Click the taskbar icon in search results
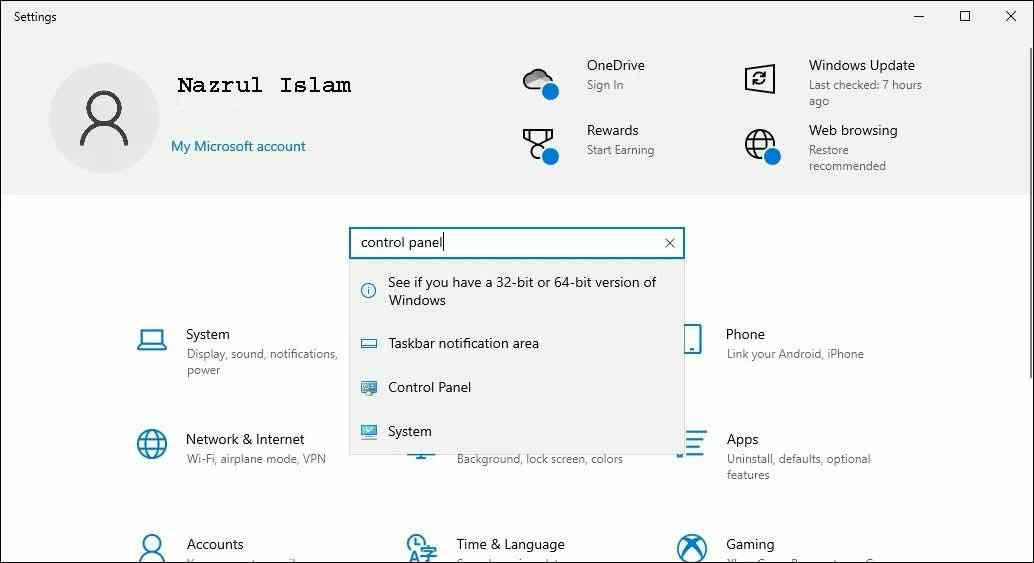Image resolution: width=1034 pixels, height=563 pixels. click(x=369, y=343)
